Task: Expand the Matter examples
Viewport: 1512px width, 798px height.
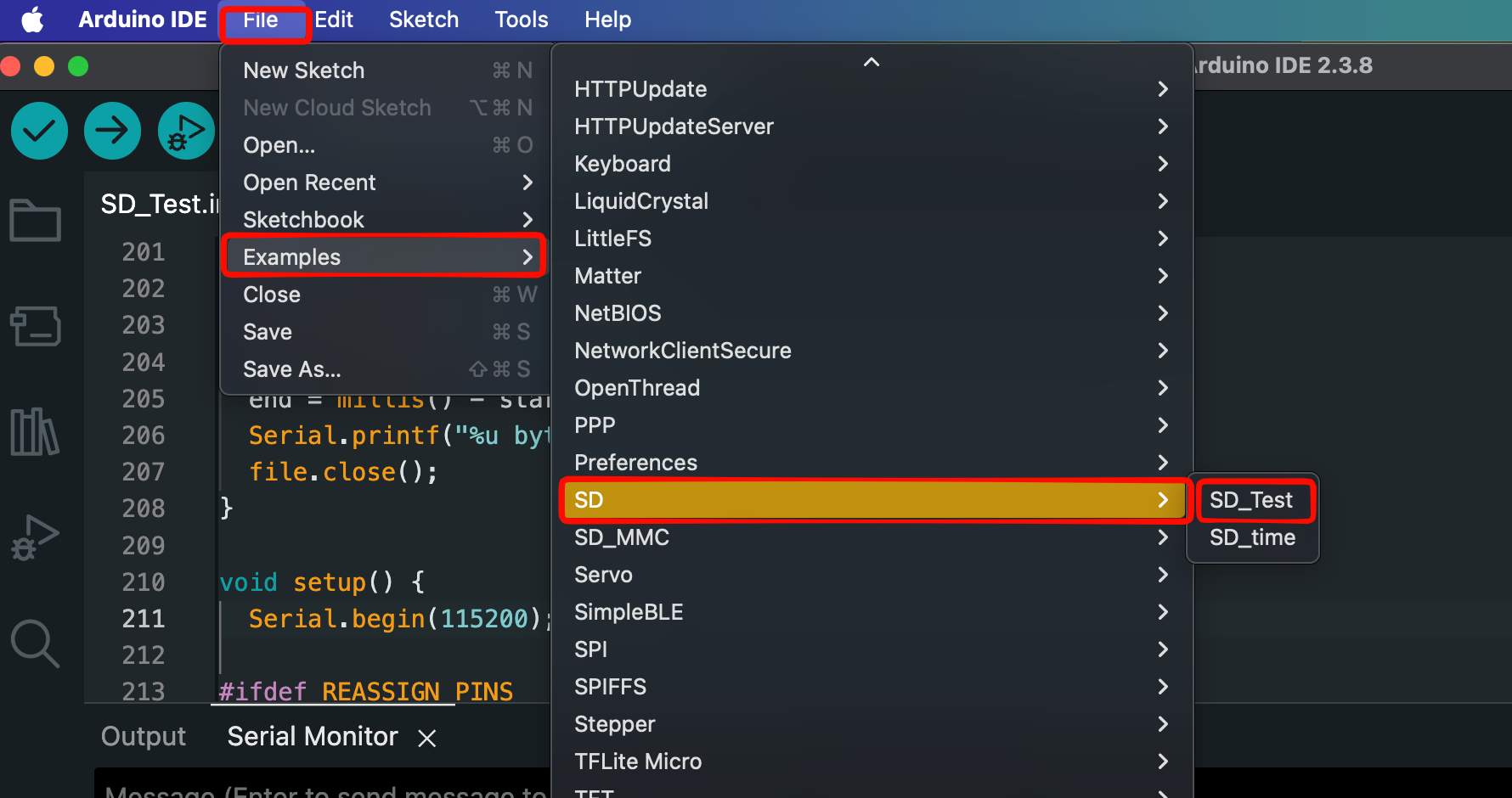Action: [x=872, y=276]
